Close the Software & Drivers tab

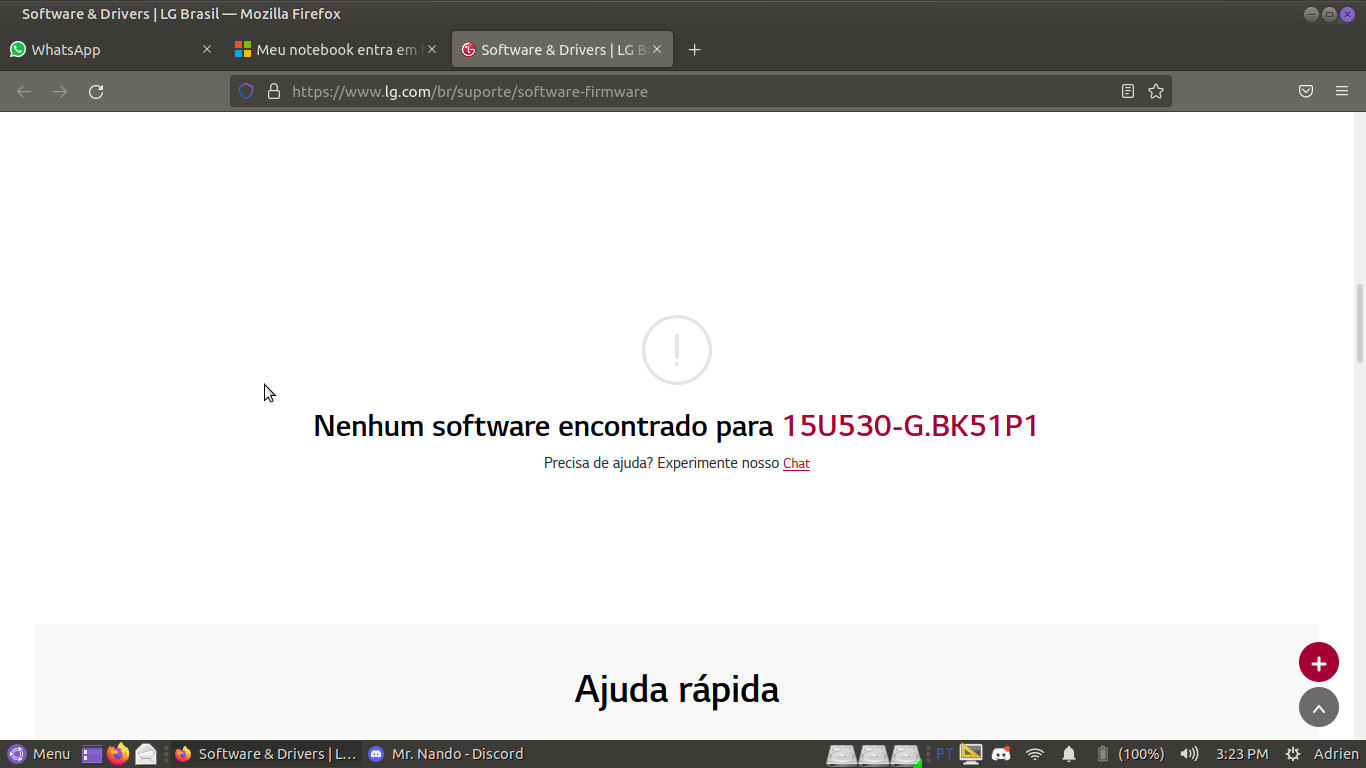(x=657, y=49)
